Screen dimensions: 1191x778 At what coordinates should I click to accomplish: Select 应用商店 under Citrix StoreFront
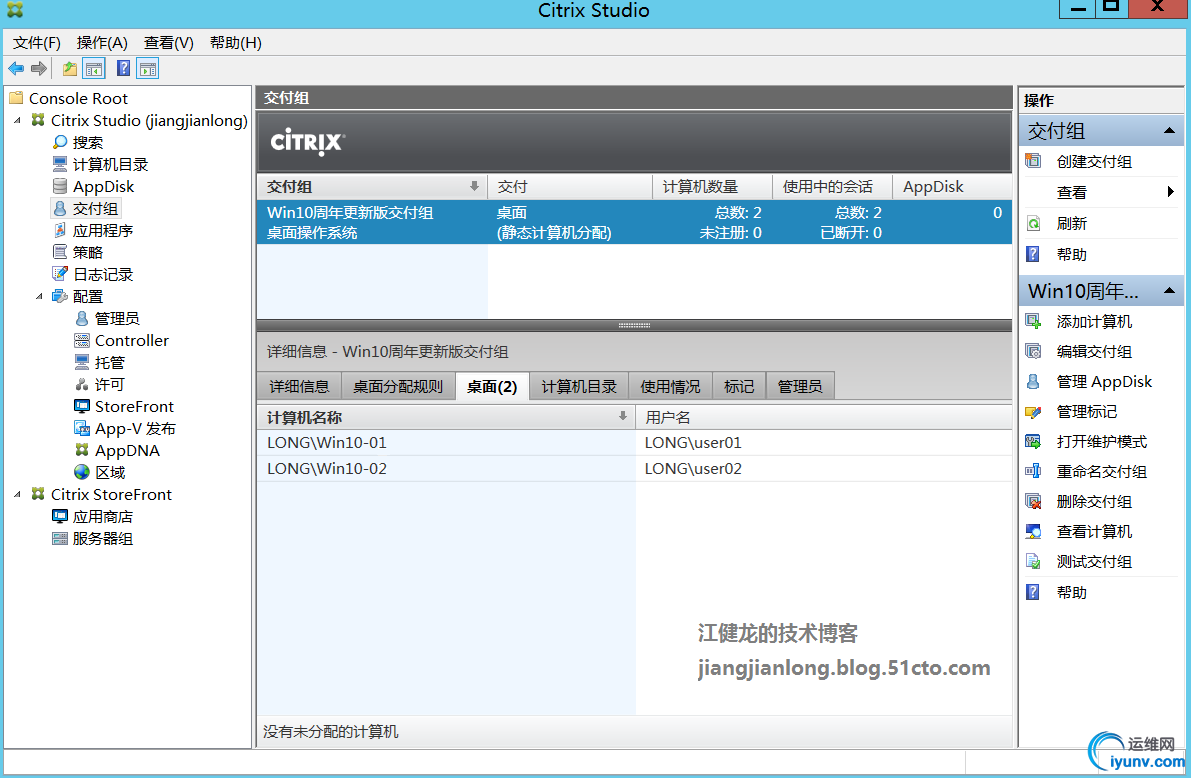[x=103, y=517]
